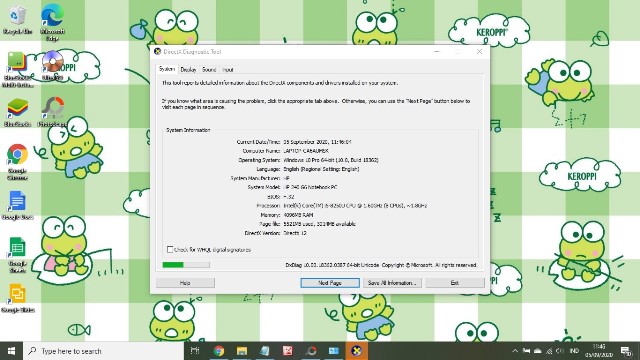640x360 pixels.
Task: Click the Windows Start button
Action: tap(11, 351)
